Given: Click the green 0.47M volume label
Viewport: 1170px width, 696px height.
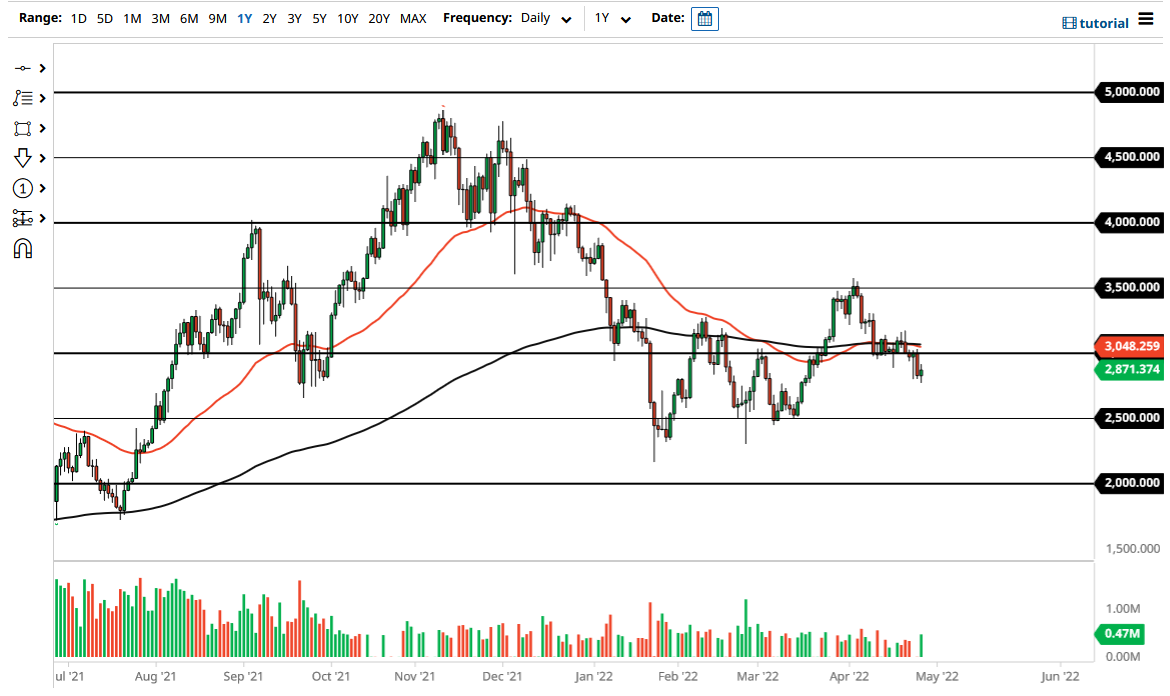Looking at the screenshot, I should [1122, 634].
